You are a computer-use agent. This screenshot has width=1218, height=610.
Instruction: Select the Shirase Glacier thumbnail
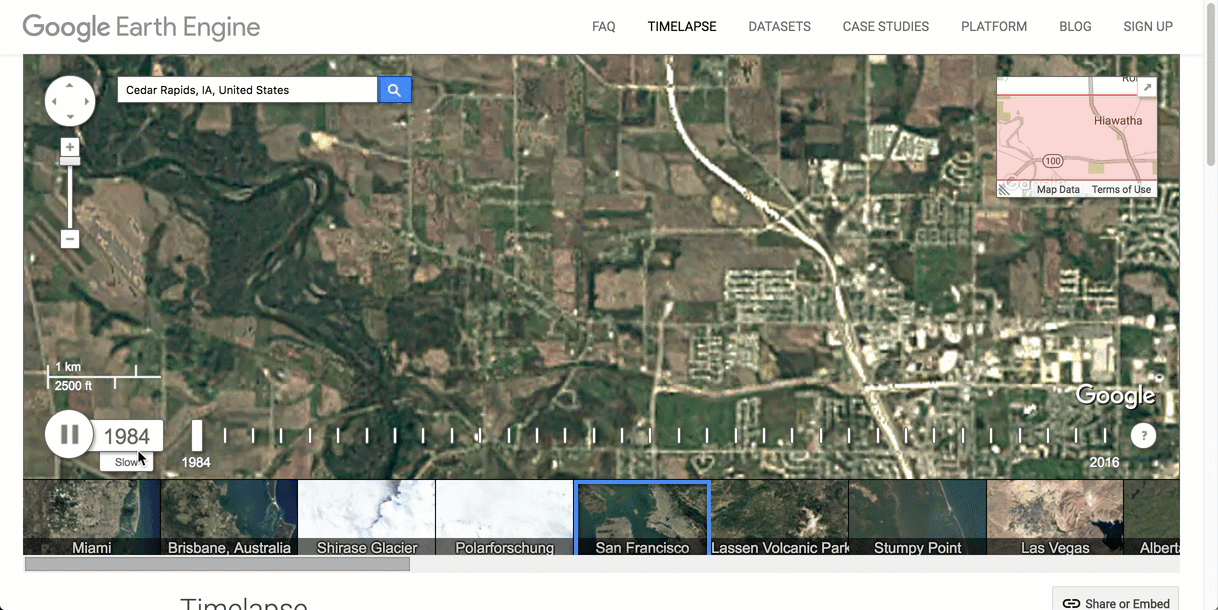click(367, 517)
